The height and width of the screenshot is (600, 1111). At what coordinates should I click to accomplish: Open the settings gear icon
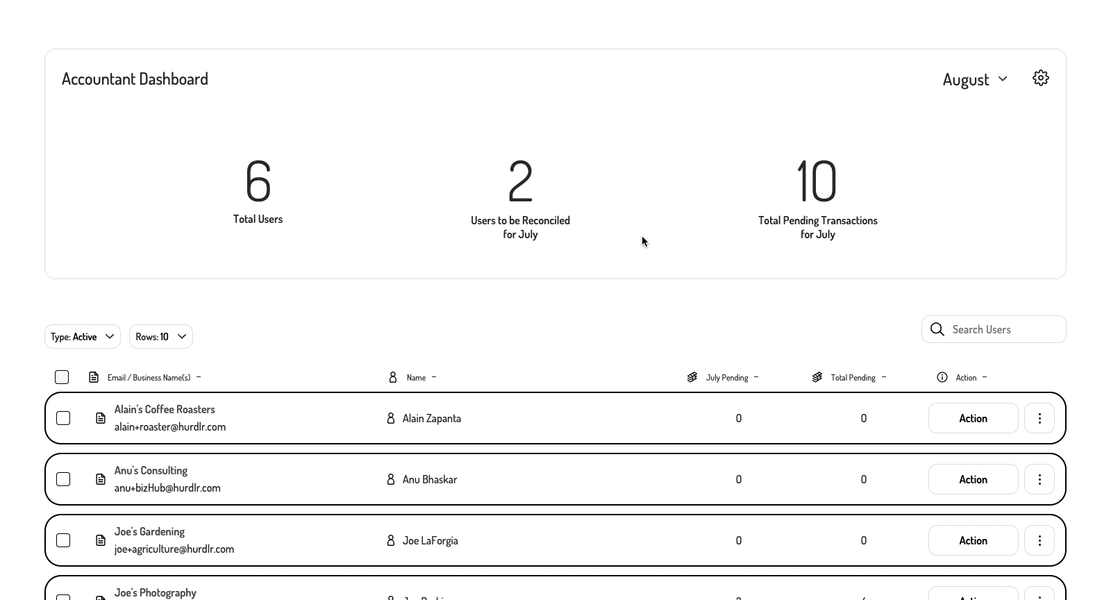pyautogui.click(x=1040, y=77)
